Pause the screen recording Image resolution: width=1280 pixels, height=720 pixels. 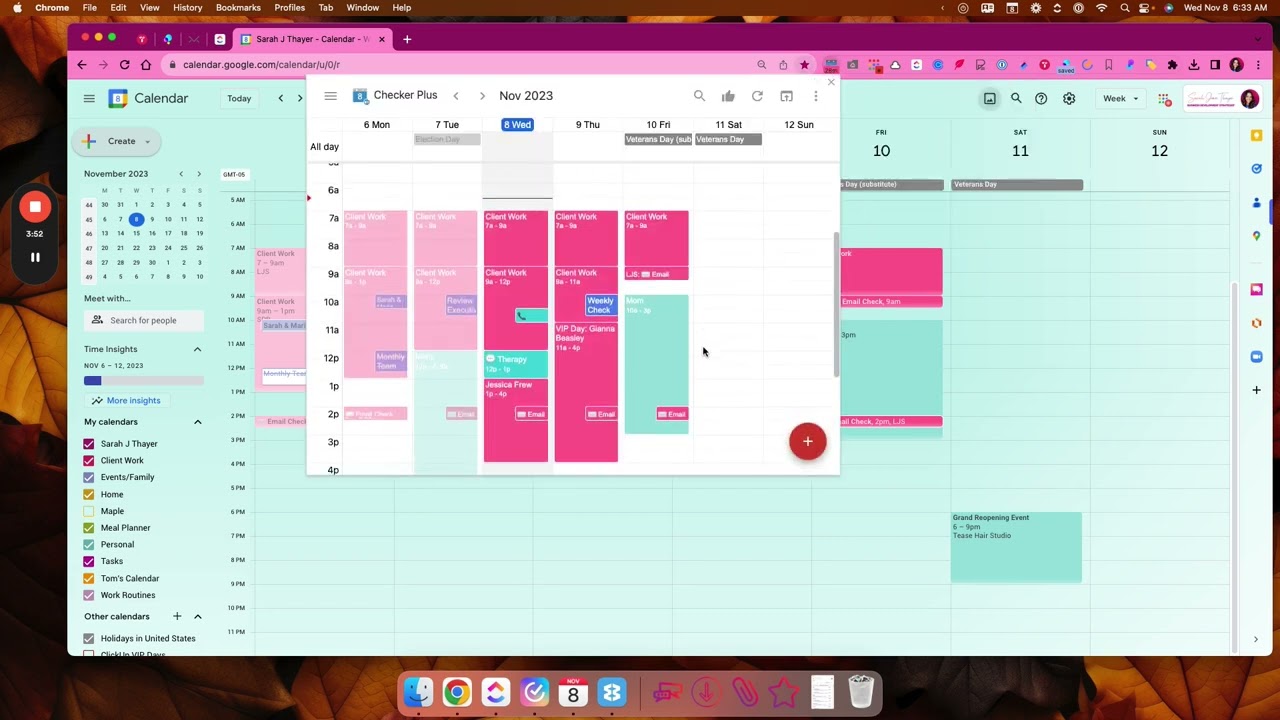[35, 257]
